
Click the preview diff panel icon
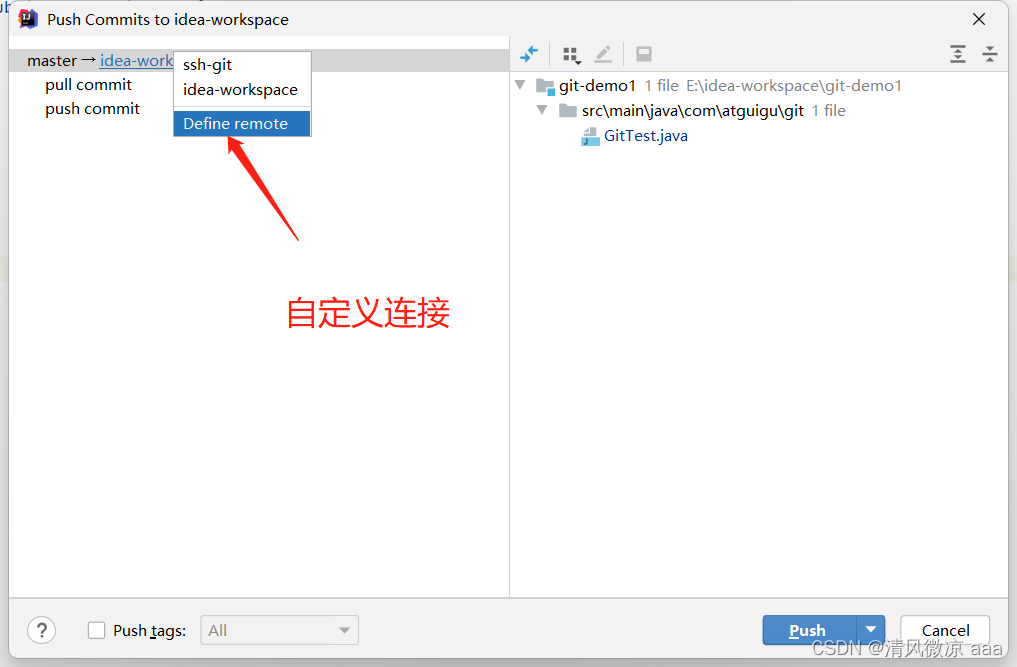click(643, 55)
